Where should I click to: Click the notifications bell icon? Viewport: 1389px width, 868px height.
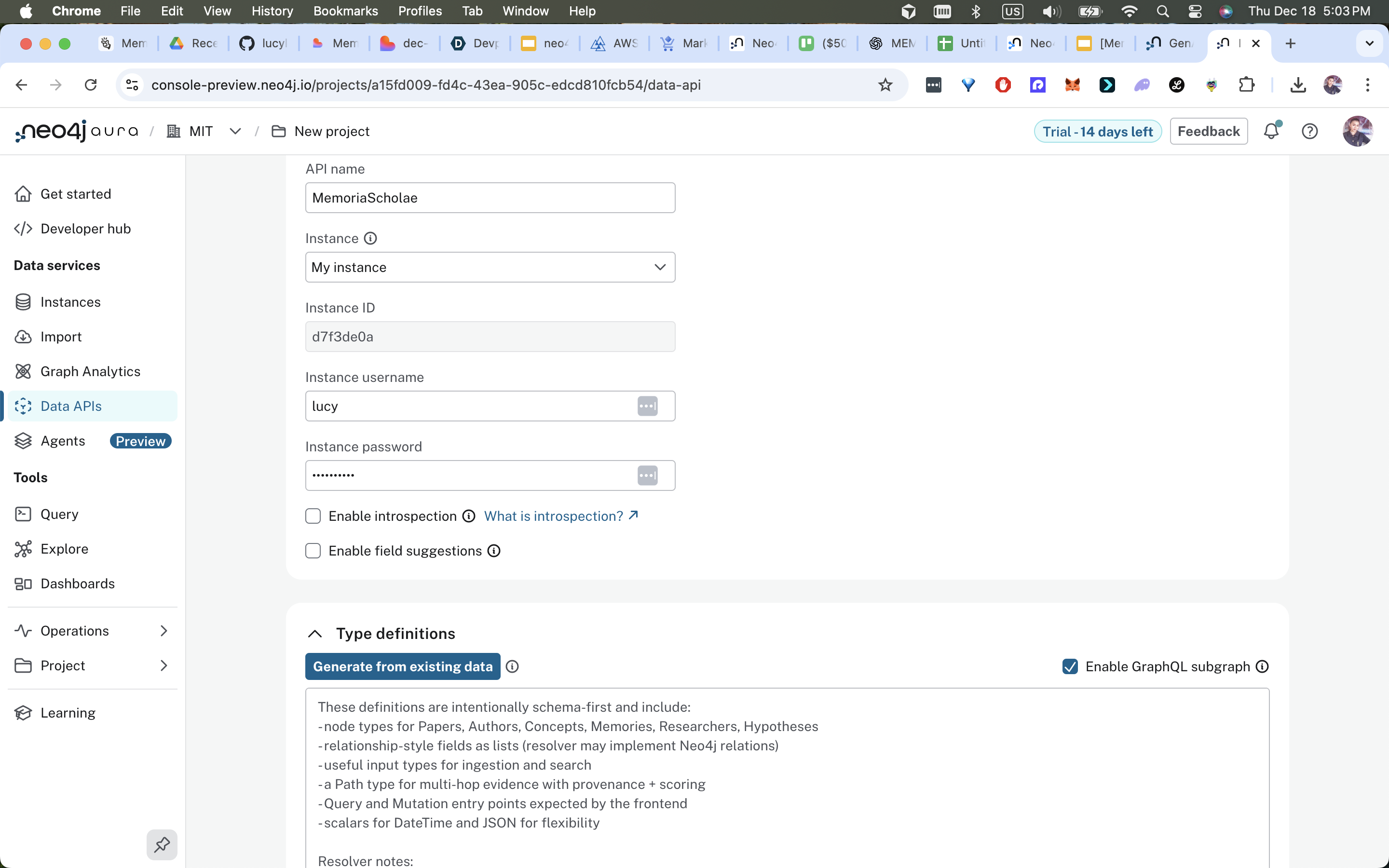click(1271, 132)
